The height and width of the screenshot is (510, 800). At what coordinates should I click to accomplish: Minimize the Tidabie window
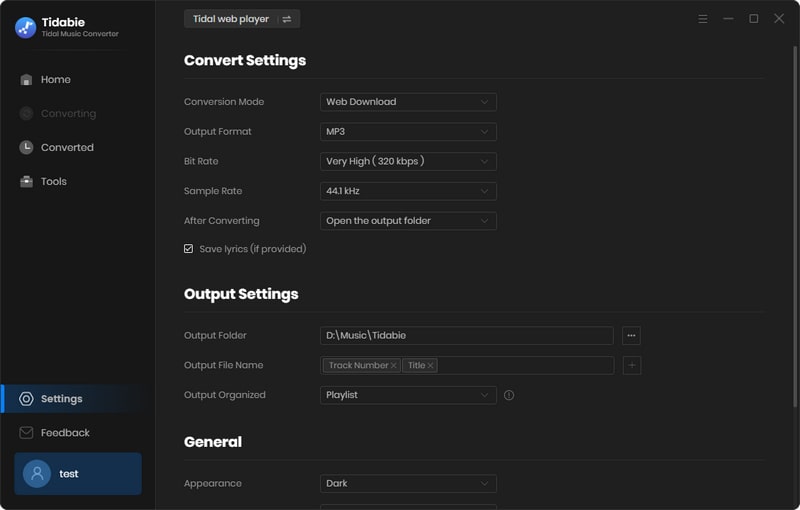(x=728, y=19)
